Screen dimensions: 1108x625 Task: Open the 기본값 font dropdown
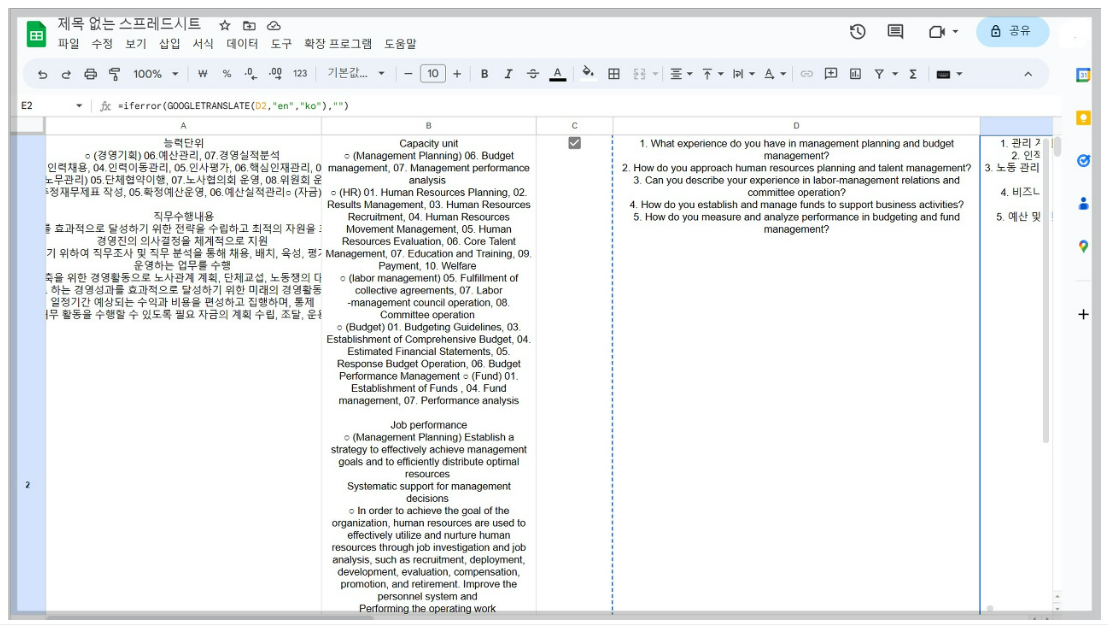[x=355, y=74]
